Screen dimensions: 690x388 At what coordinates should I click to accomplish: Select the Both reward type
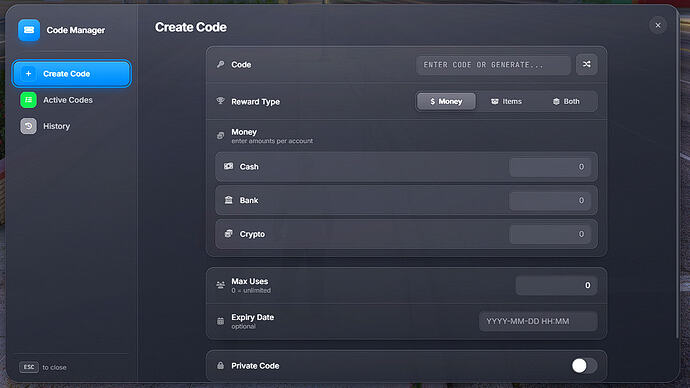(566, 101)
